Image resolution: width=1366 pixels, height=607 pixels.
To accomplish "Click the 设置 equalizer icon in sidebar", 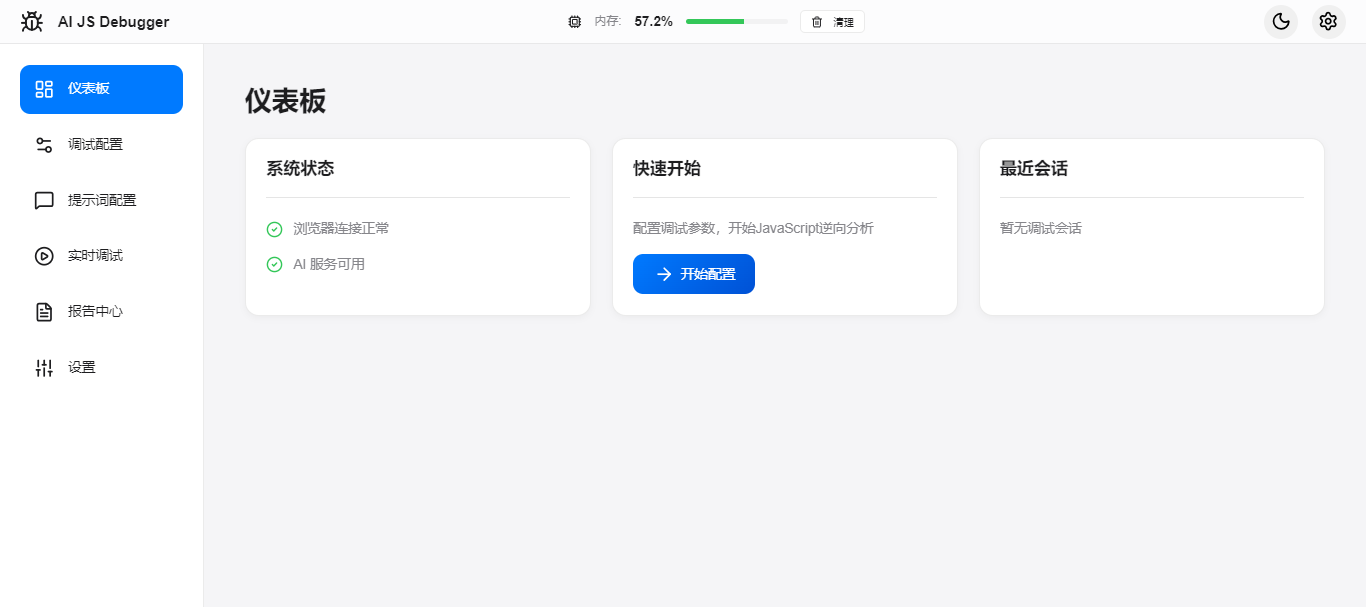I will [x=44, y=368].
